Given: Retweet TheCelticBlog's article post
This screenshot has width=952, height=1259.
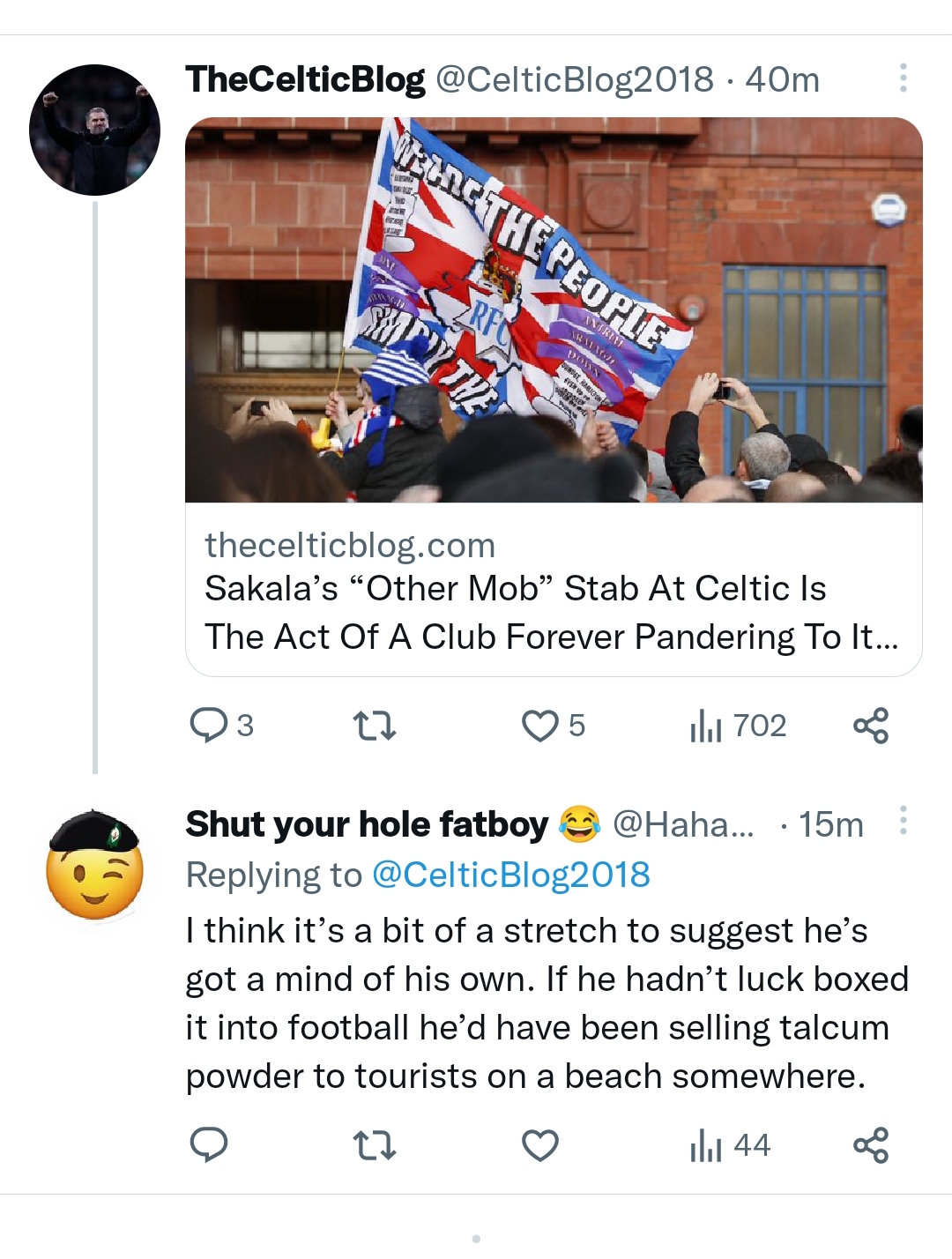Looking at the screenshot, I should [374, 726].
